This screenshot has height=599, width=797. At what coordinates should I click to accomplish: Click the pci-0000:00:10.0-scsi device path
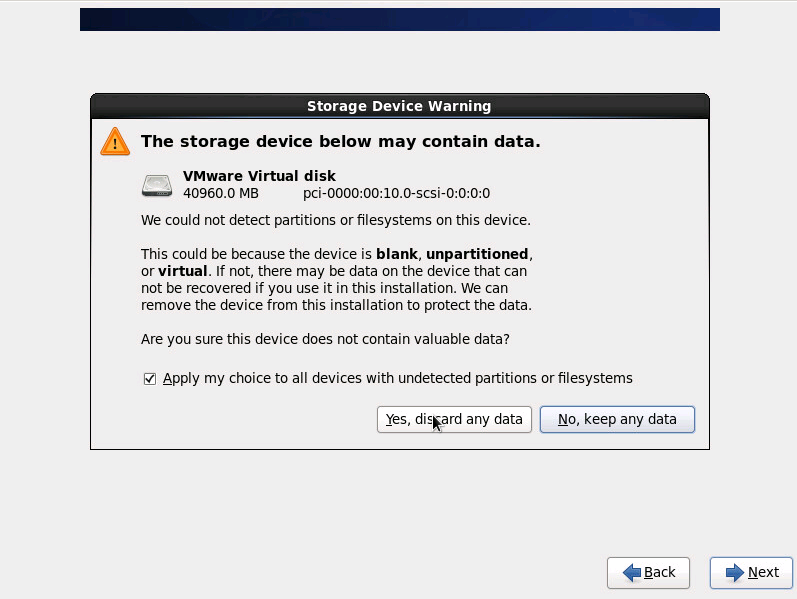396,193
